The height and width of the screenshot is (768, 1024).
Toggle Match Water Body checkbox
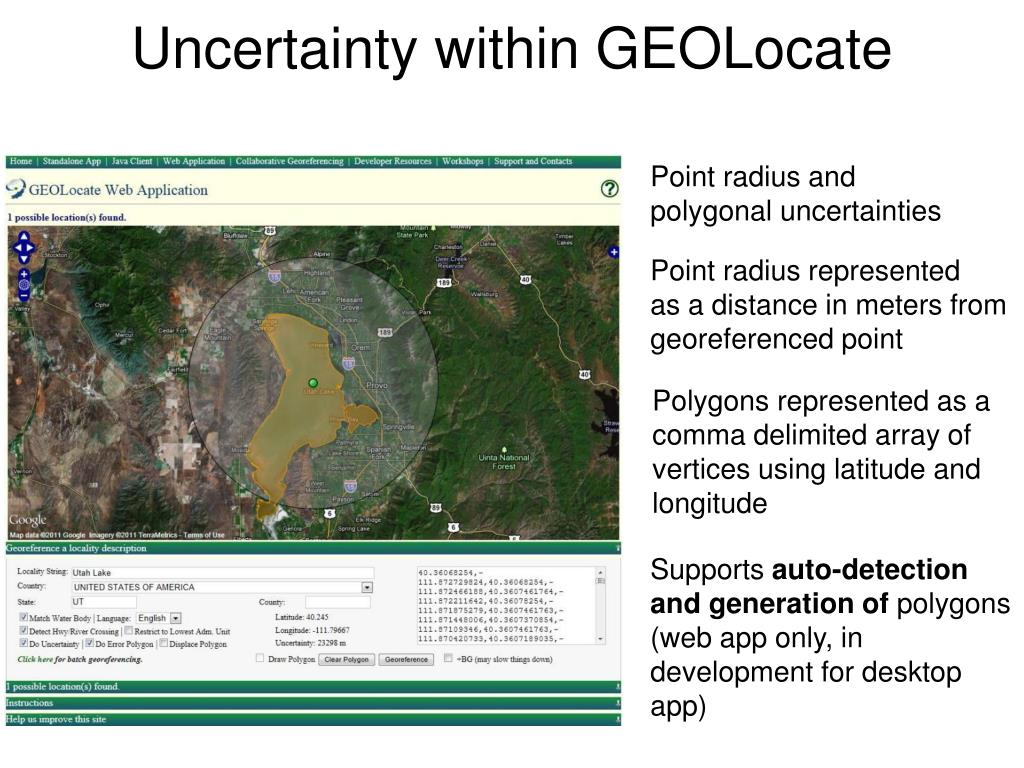(24, 617)
